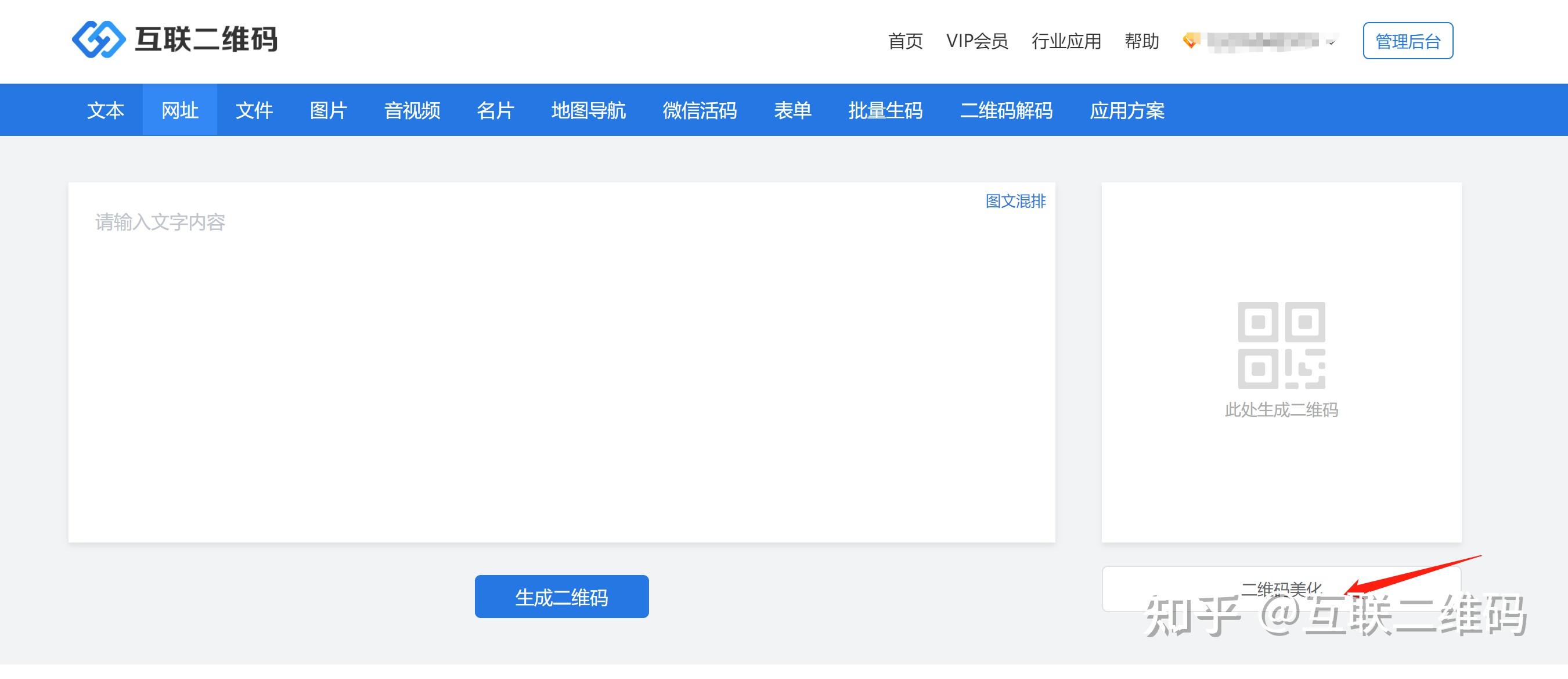This screenshot has width=1568, height=679.
Task: Open the 图文混排 link
Action: pyautogui.click(x=1016, y=201)
